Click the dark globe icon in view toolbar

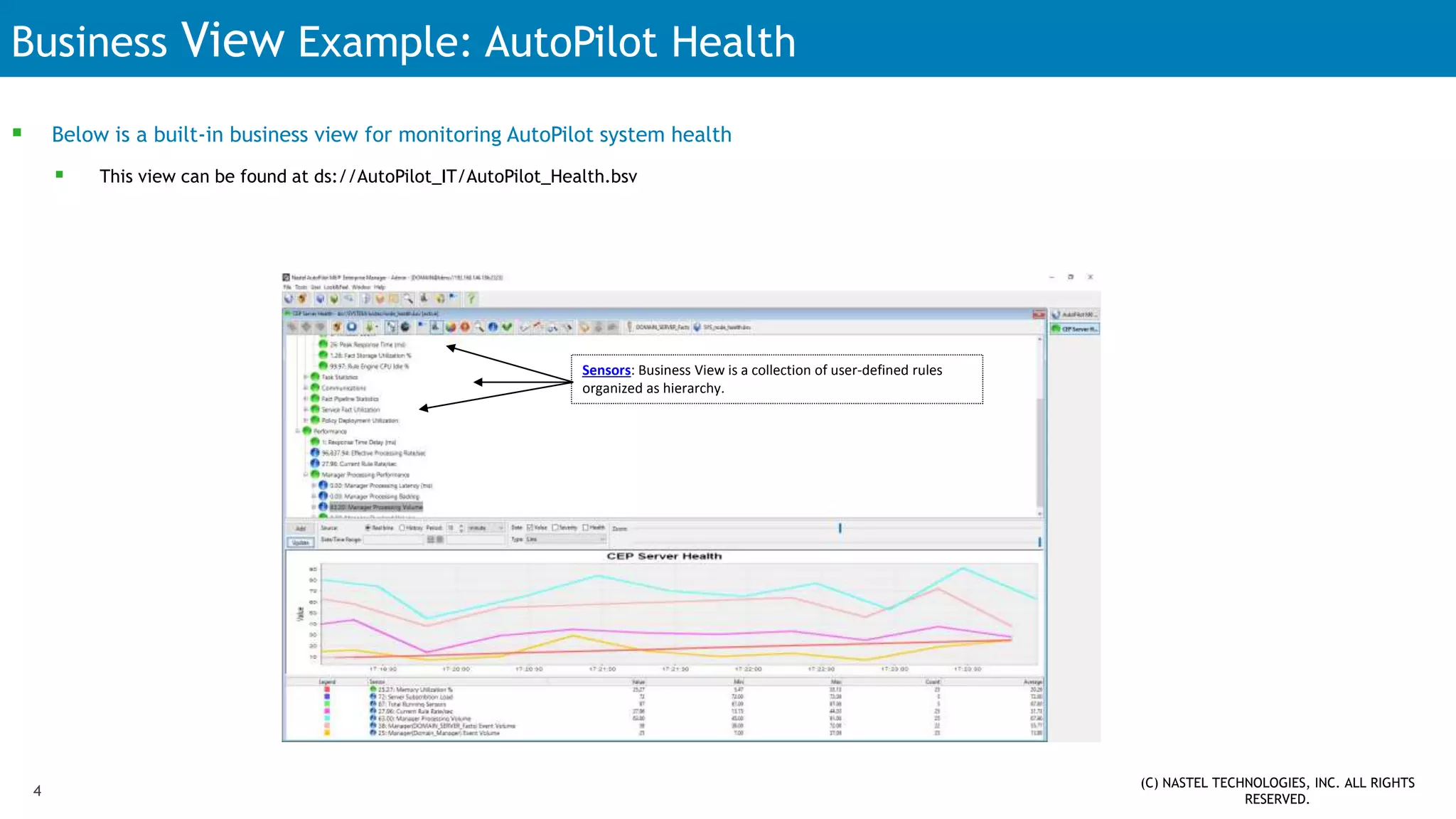pyautogui.click(x=405, y=327)
